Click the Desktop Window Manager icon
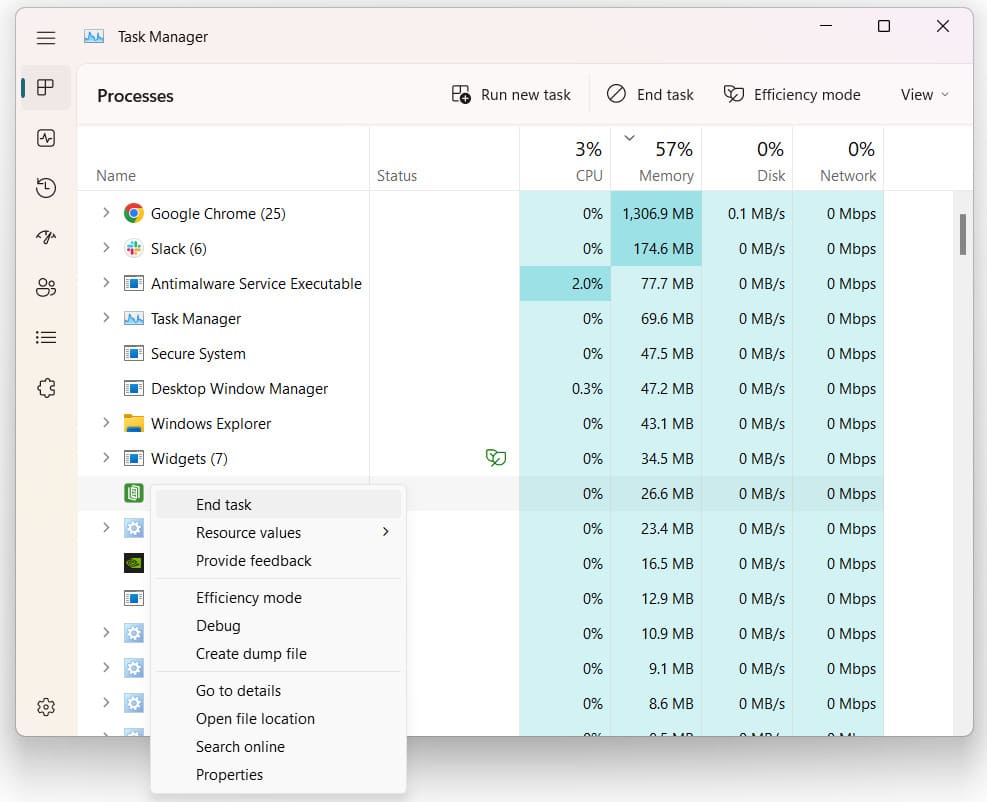Screen dimensions: 987x802 tap(133, 388)
